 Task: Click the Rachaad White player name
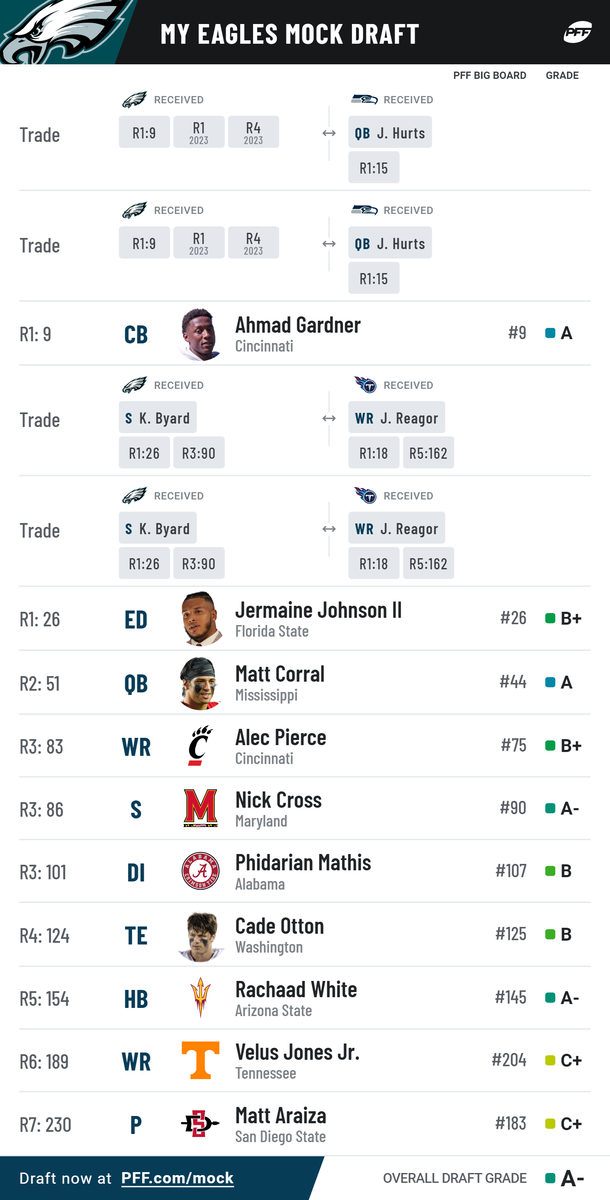(x=296, y=989)
